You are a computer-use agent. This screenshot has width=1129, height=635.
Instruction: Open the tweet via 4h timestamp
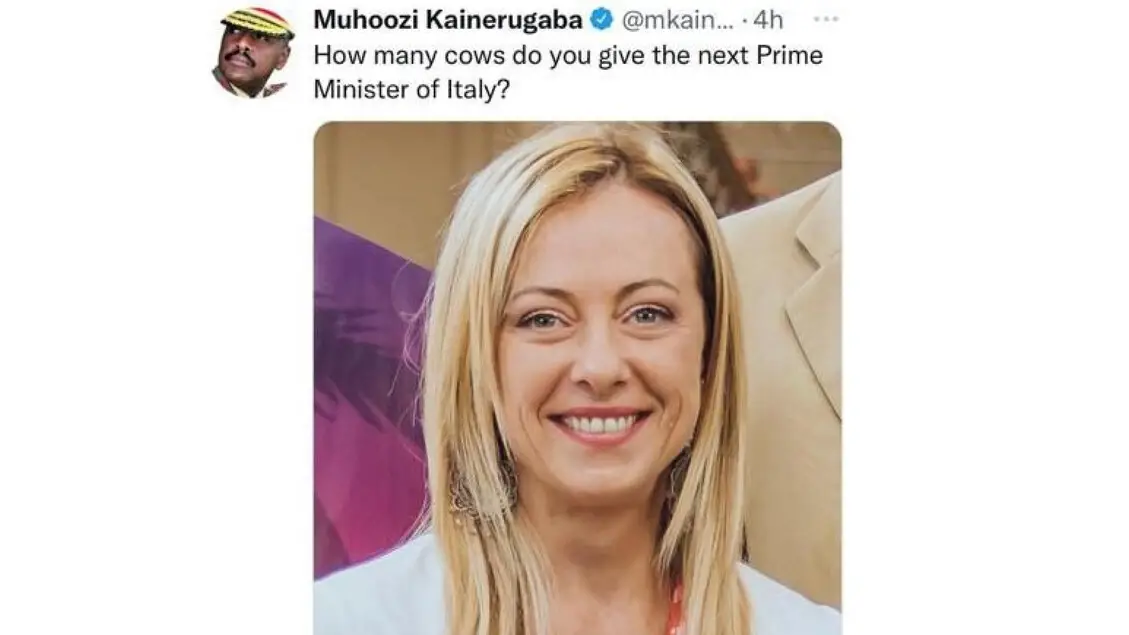coord(768,20)
